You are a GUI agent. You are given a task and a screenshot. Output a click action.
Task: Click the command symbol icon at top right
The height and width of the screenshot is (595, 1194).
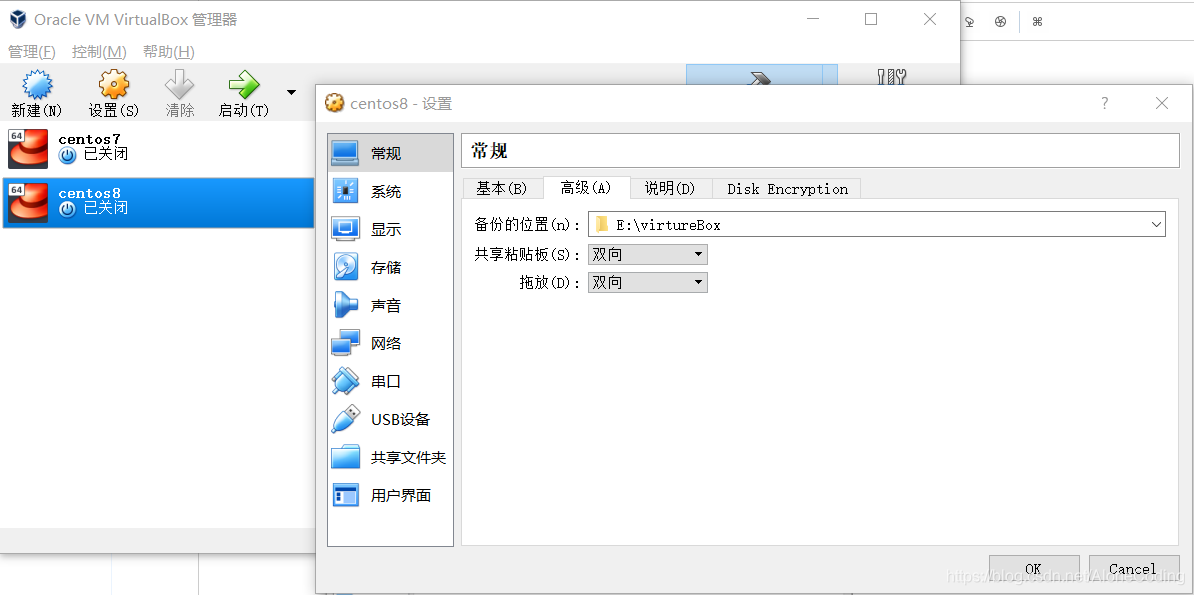point(1037,22)
